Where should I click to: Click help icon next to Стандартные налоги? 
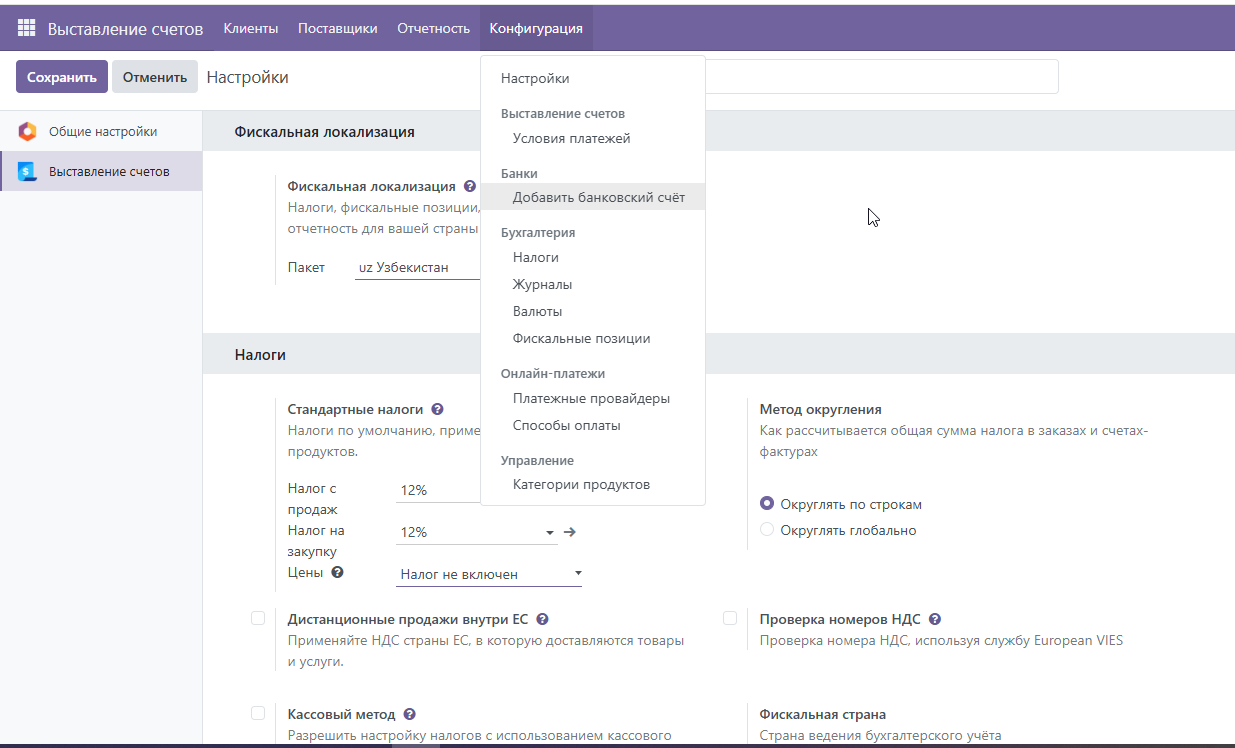click(x=437, y=409)
